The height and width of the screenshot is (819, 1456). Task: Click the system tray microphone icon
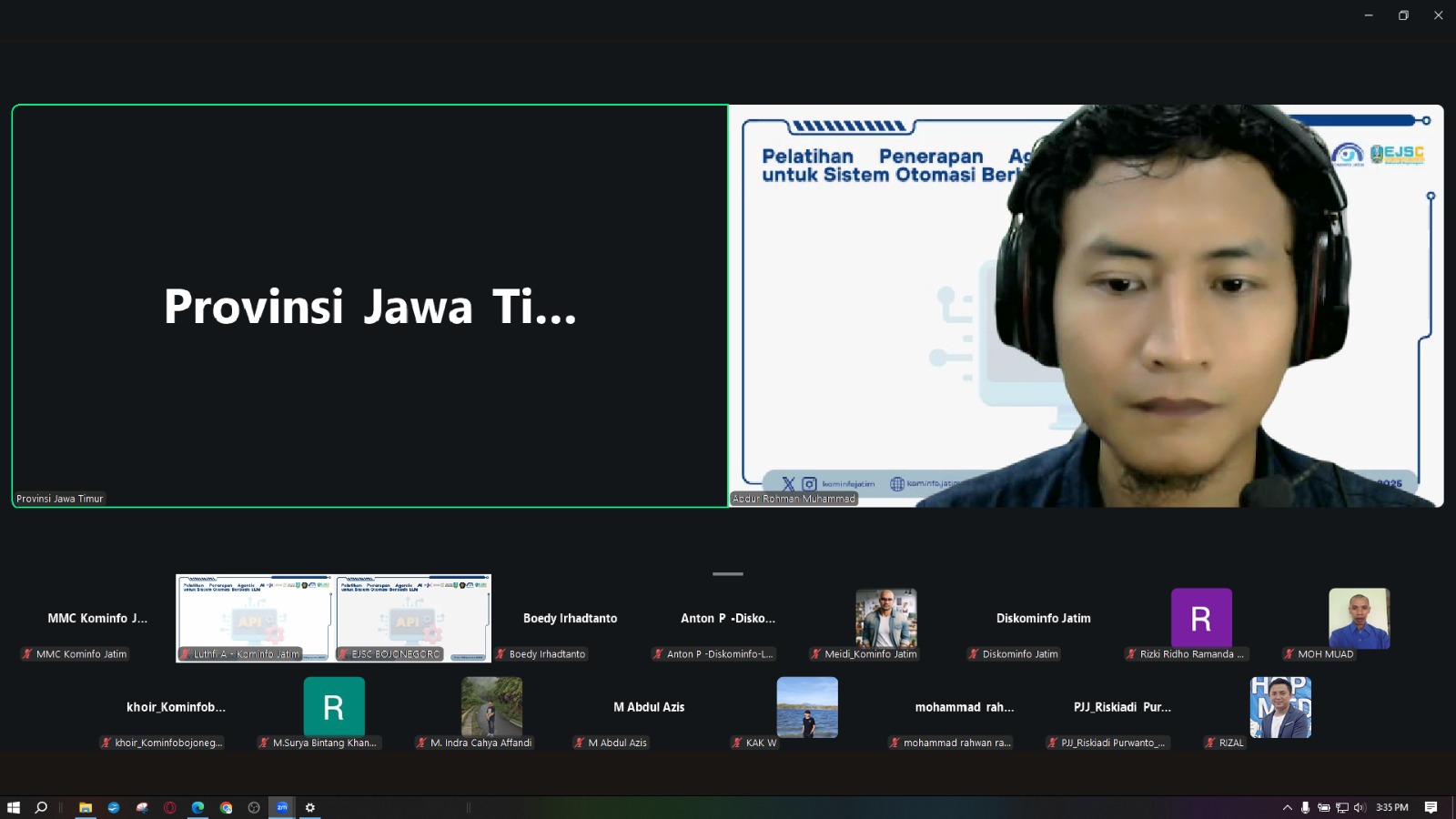coord(1305,807)
